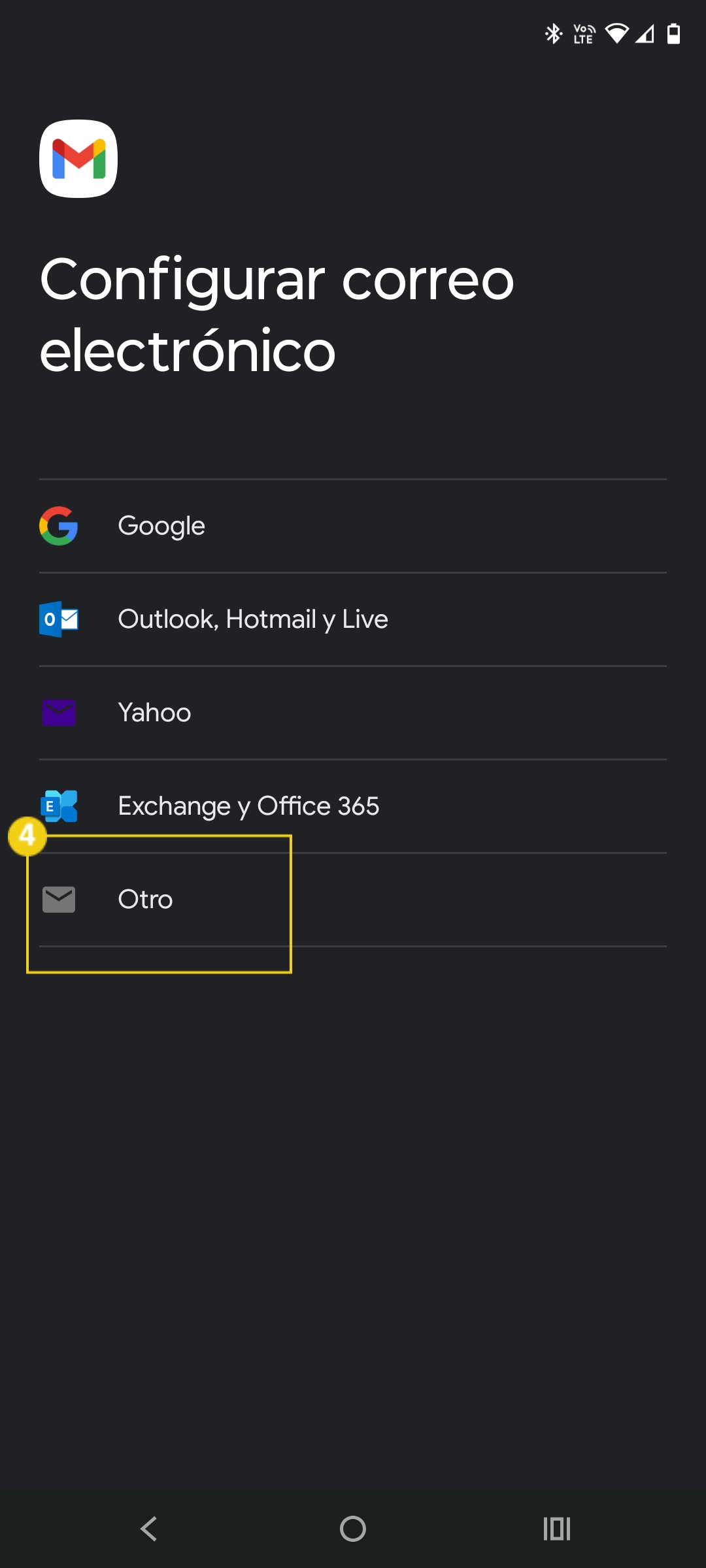Tap the Gmail logo icon
The image size is (706, 1568).
coord(78,159)
